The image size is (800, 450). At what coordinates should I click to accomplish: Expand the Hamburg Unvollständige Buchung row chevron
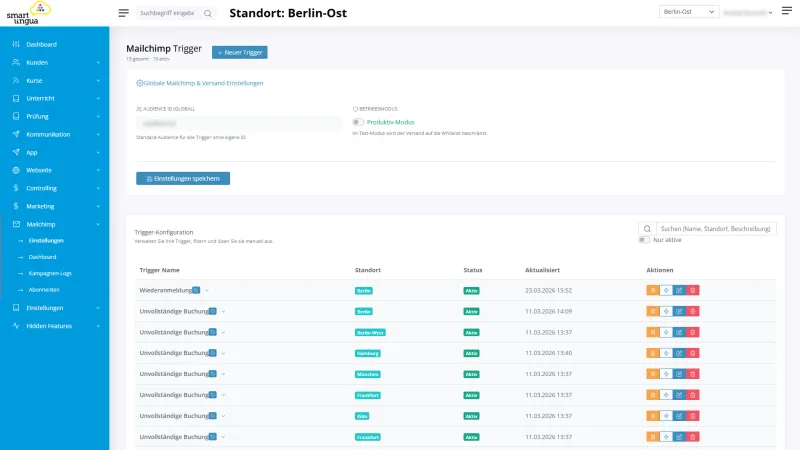[223, 354]
